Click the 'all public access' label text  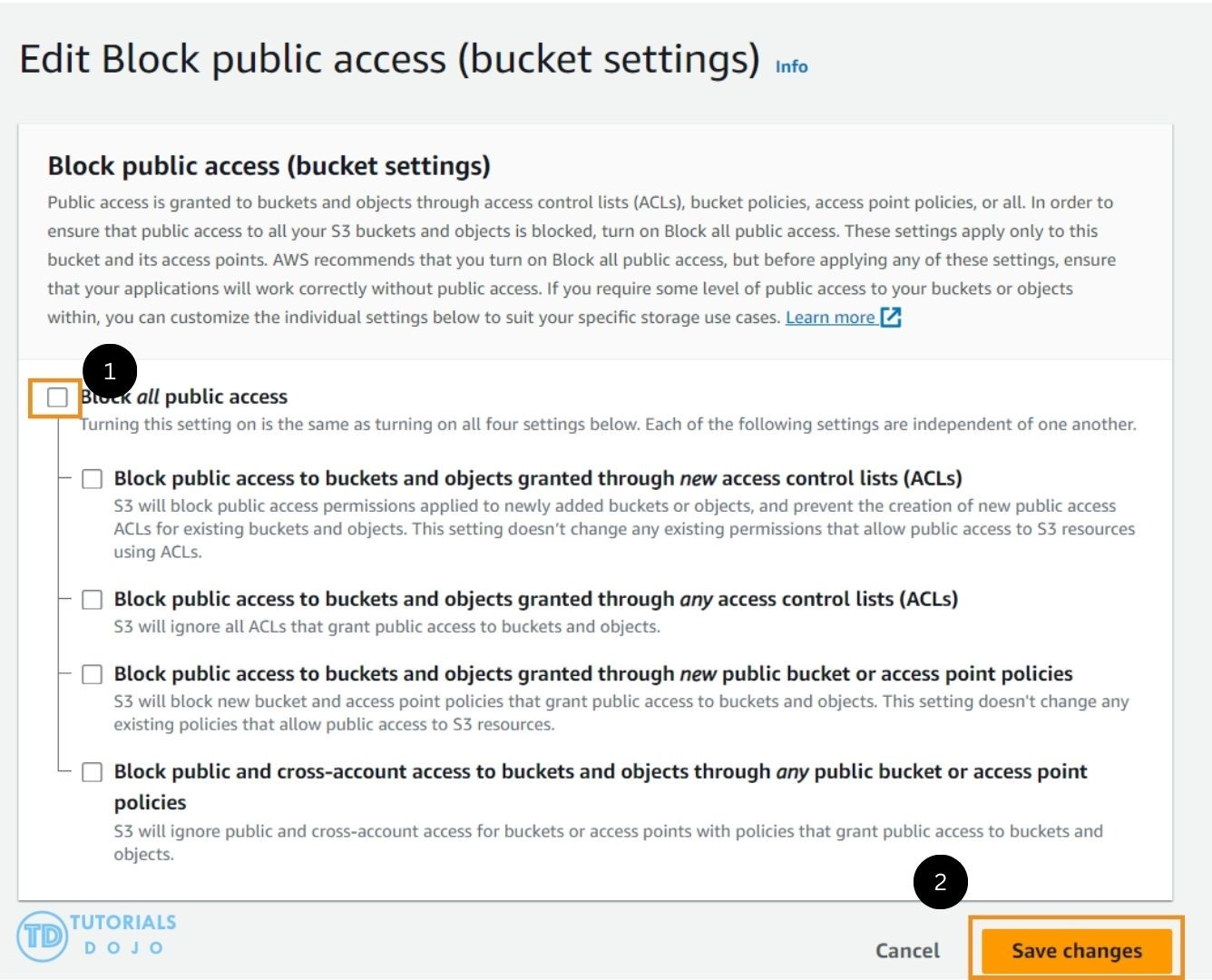pos(212,397)
